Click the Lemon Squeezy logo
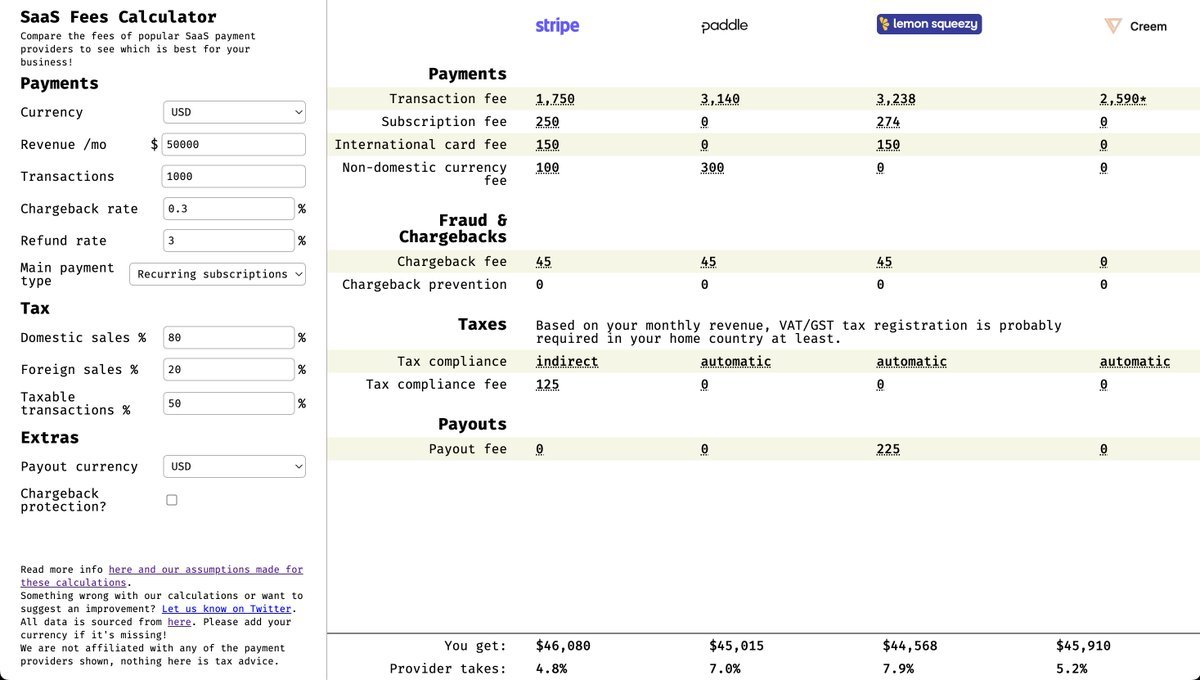This screenshot has height=680, width=1200. click(929, 24)
